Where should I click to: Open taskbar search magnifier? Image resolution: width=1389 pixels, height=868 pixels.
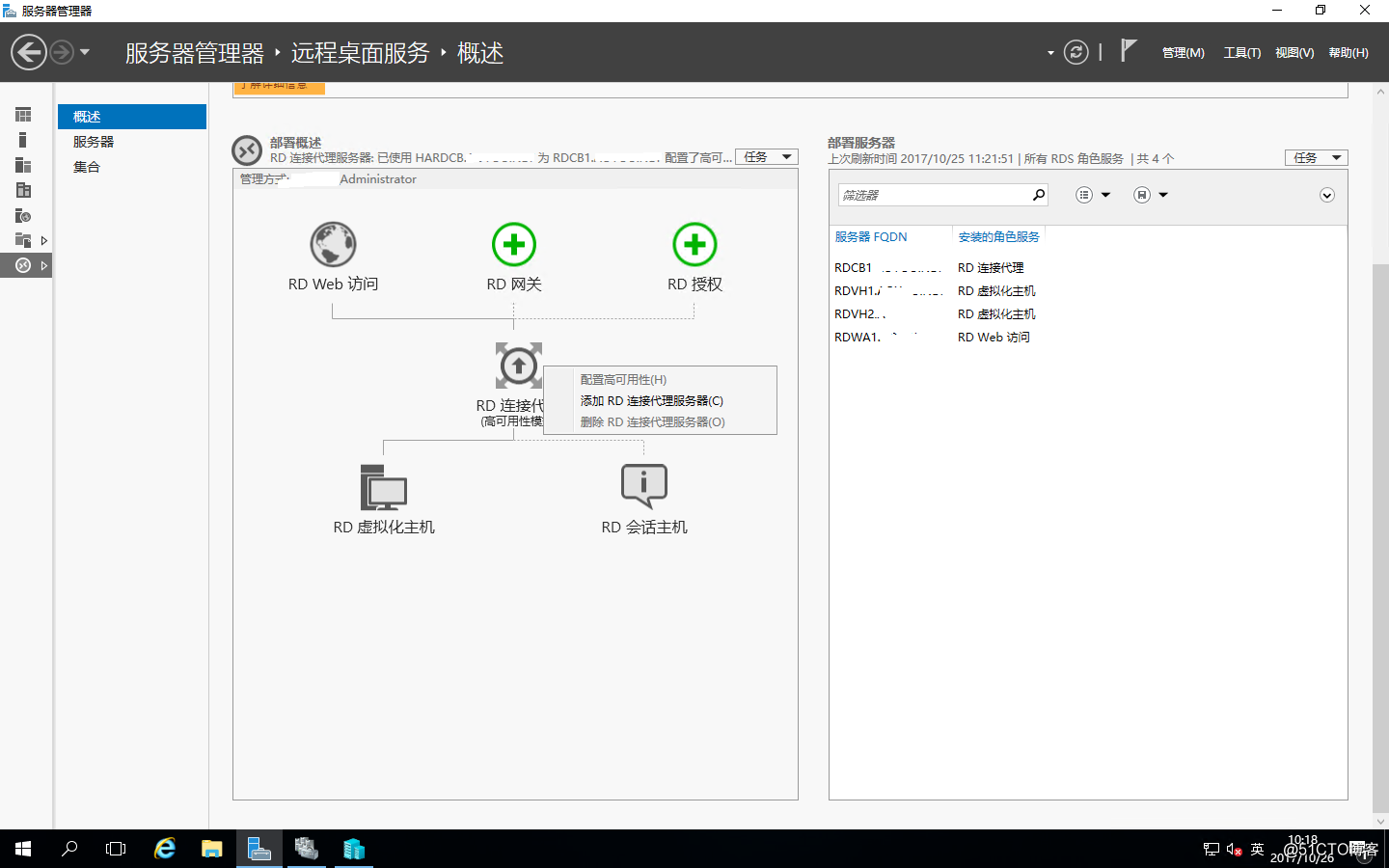point(69,849)
